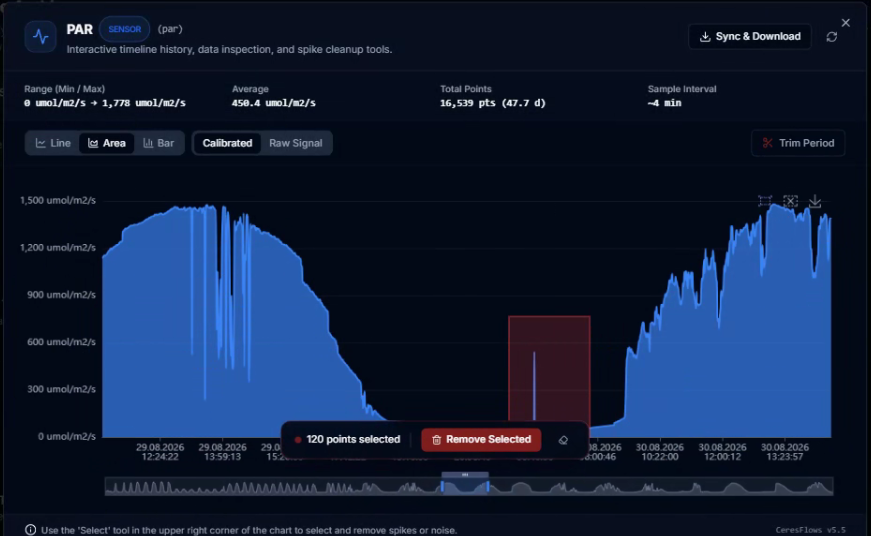Open the Trim Period tool
The height and width of the screenshot is (536, 871).
798,143
